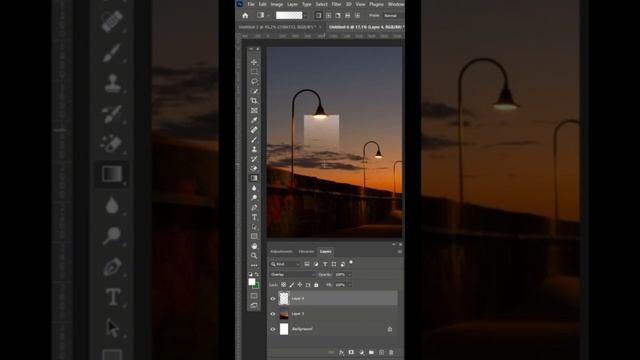Switch to the Libraries tab
640x360 pixels.
pyautogui.click(x=306, y=251)
